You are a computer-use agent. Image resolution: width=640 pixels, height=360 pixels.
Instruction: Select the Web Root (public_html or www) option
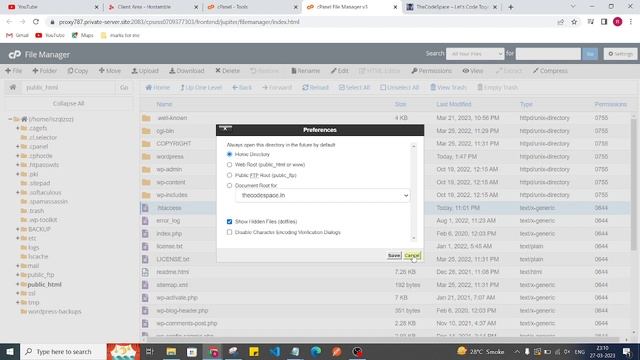click(229, 164)
